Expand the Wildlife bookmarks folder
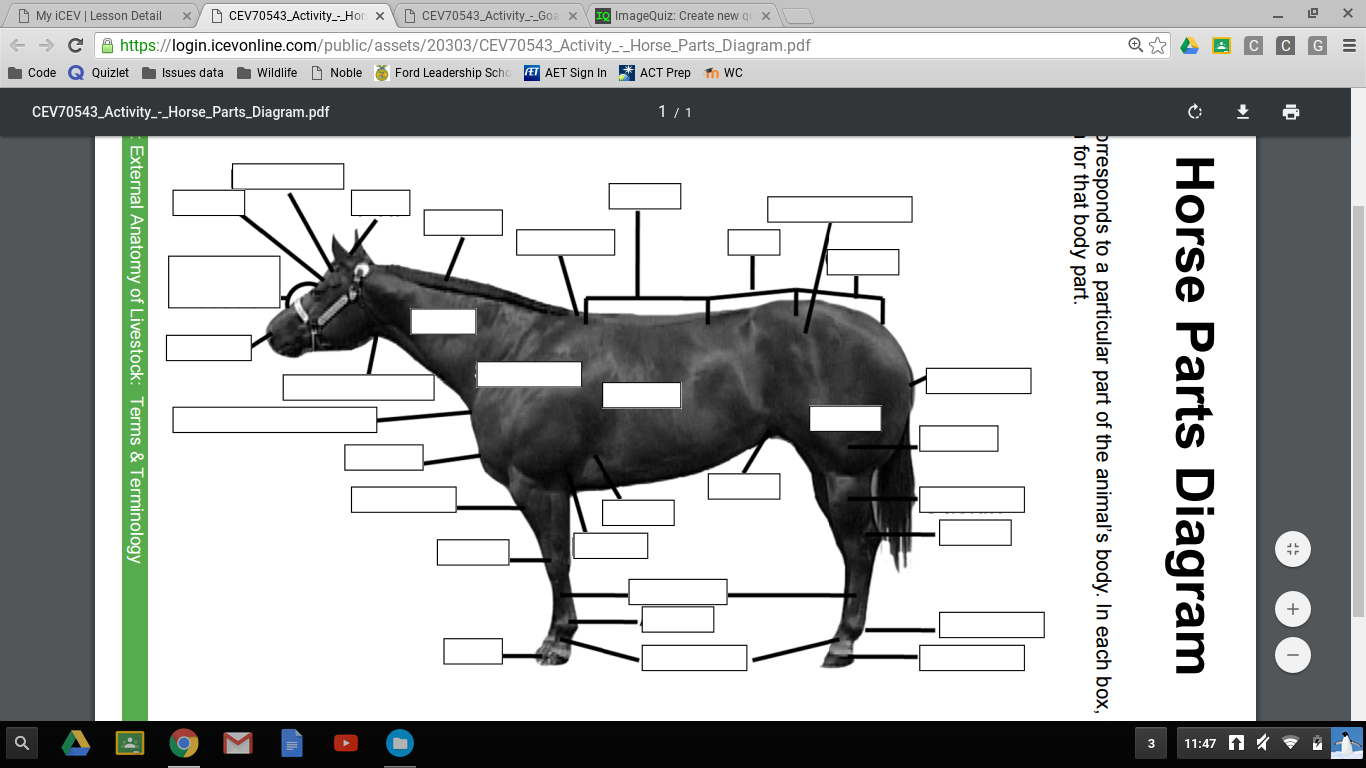The width and height of the screenshot is (1366, 768). pos(267,73)
